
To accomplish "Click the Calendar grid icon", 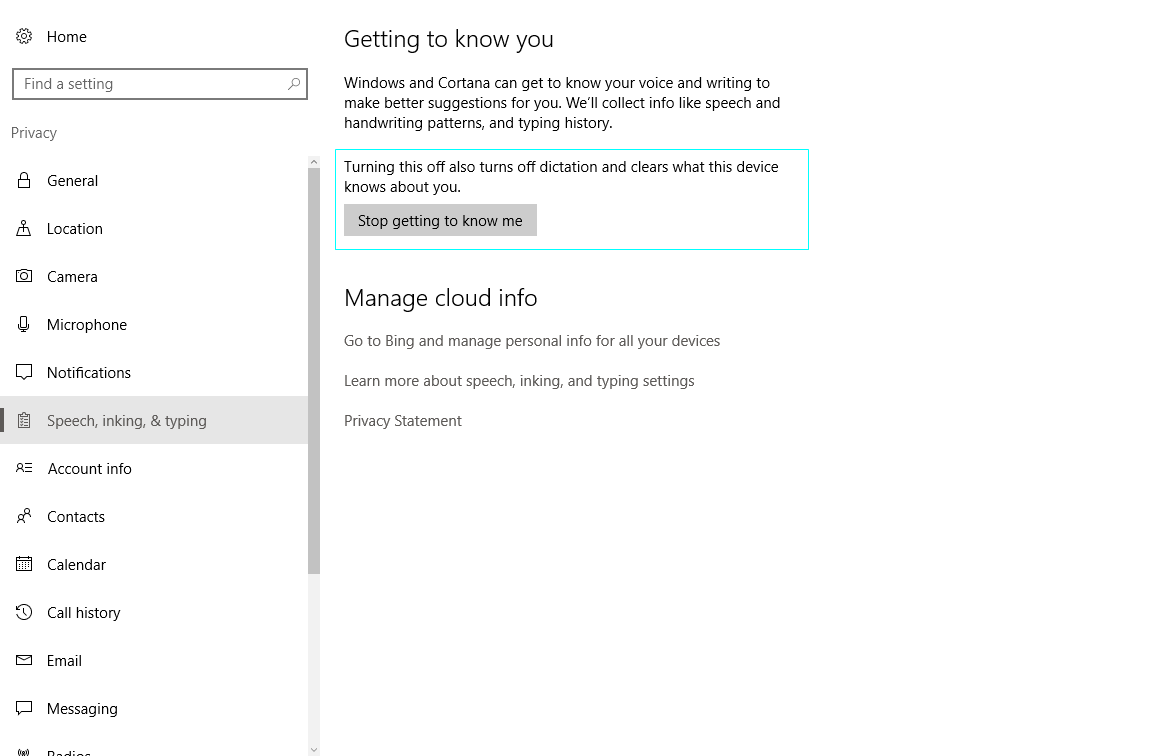I will tap(24, 564).
